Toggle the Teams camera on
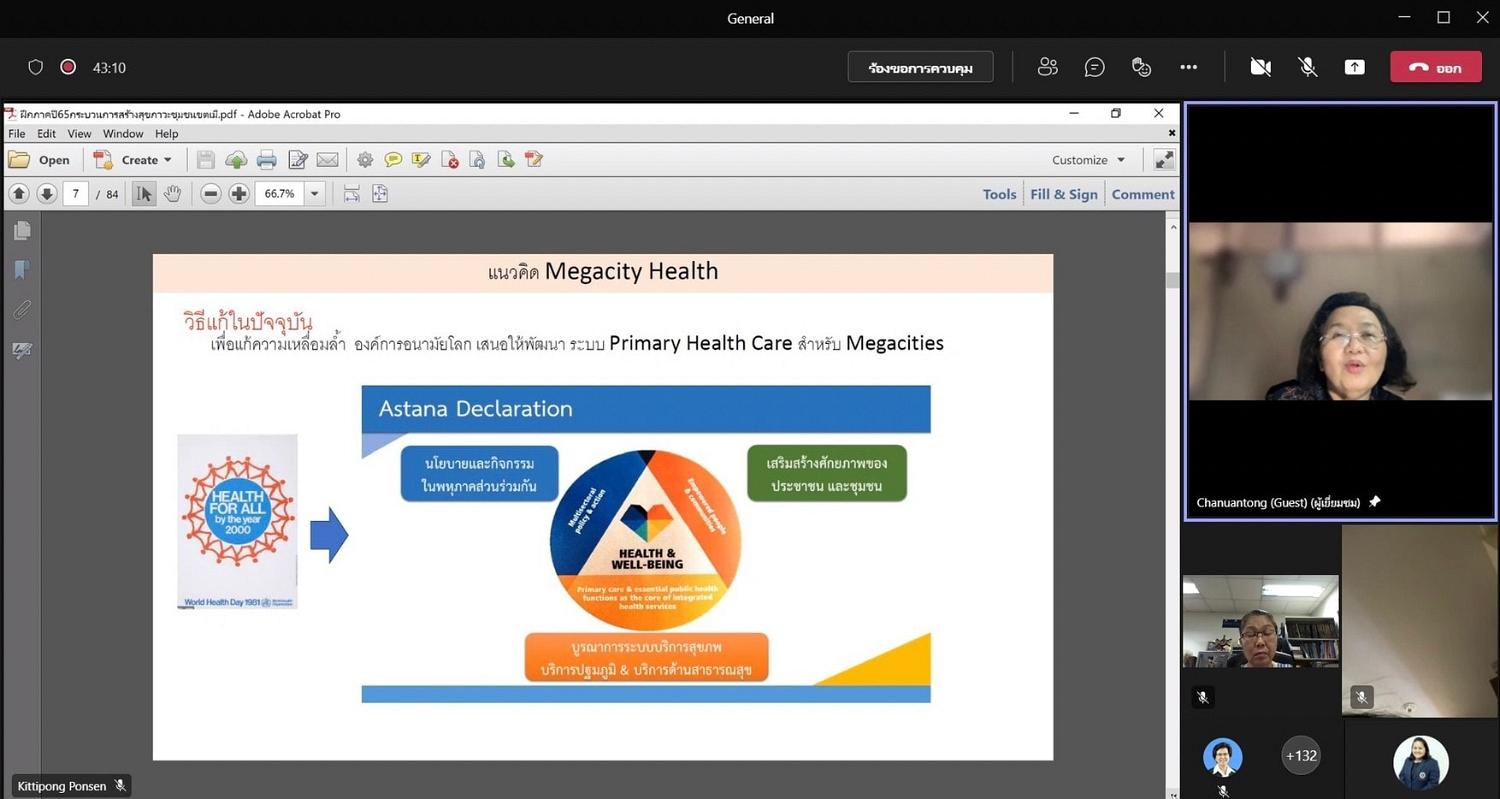The height and width of the screenshot is (799, 1500). pos(1260,67)
